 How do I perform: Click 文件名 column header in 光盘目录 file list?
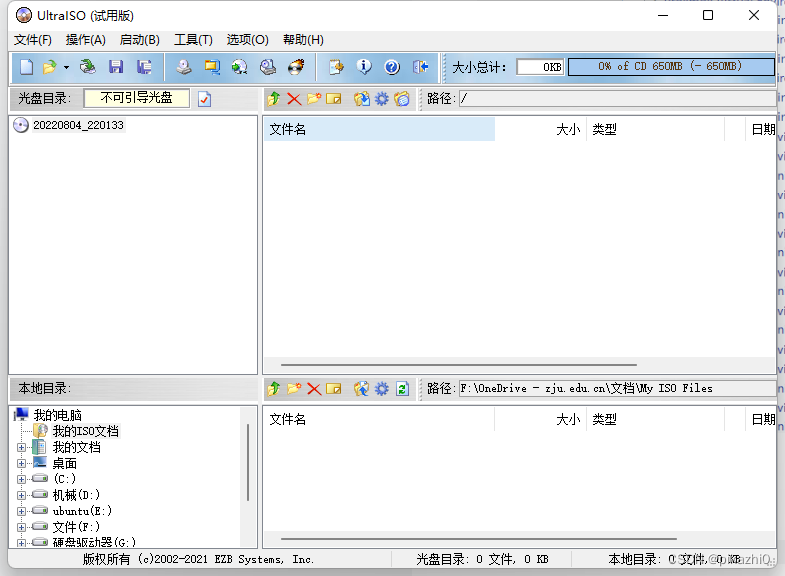(x=379, y=129)
